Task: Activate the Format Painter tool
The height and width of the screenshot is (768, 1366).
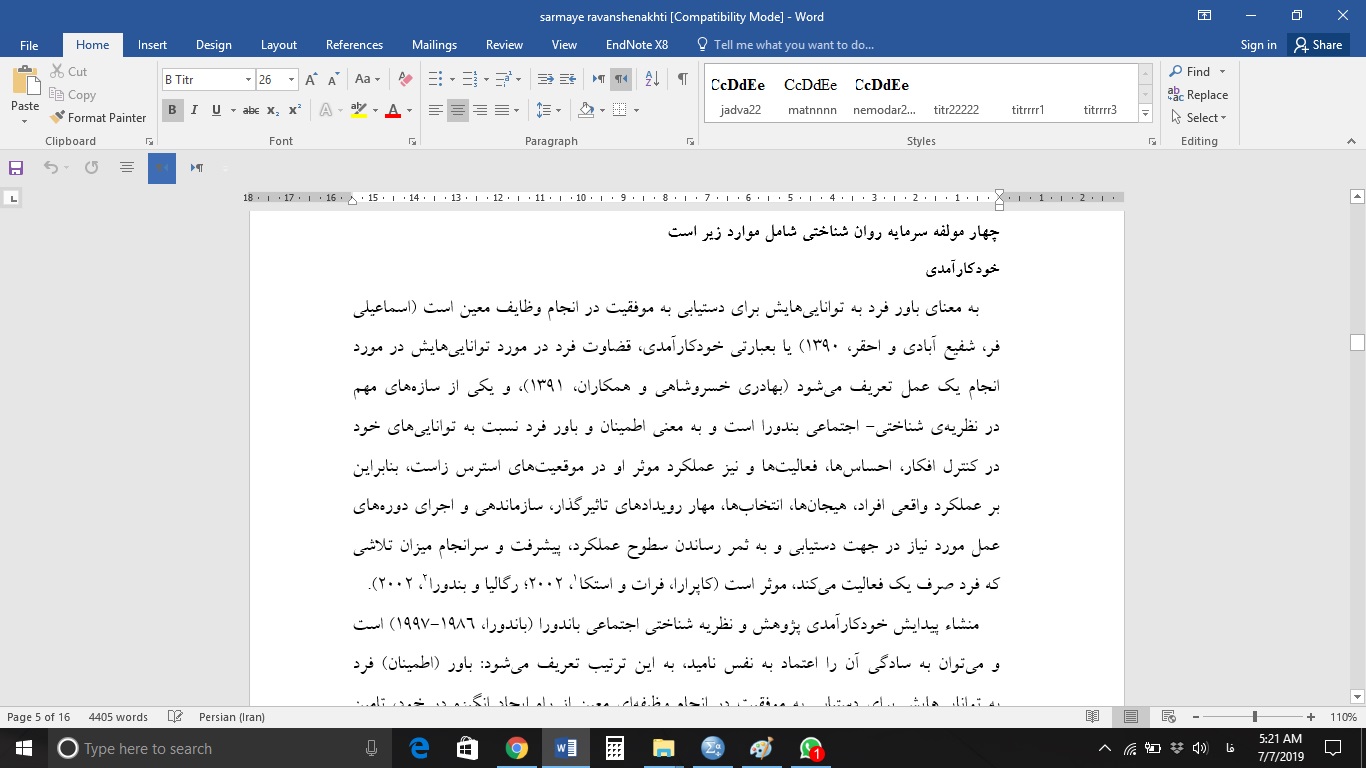Action: click(97, 117)
